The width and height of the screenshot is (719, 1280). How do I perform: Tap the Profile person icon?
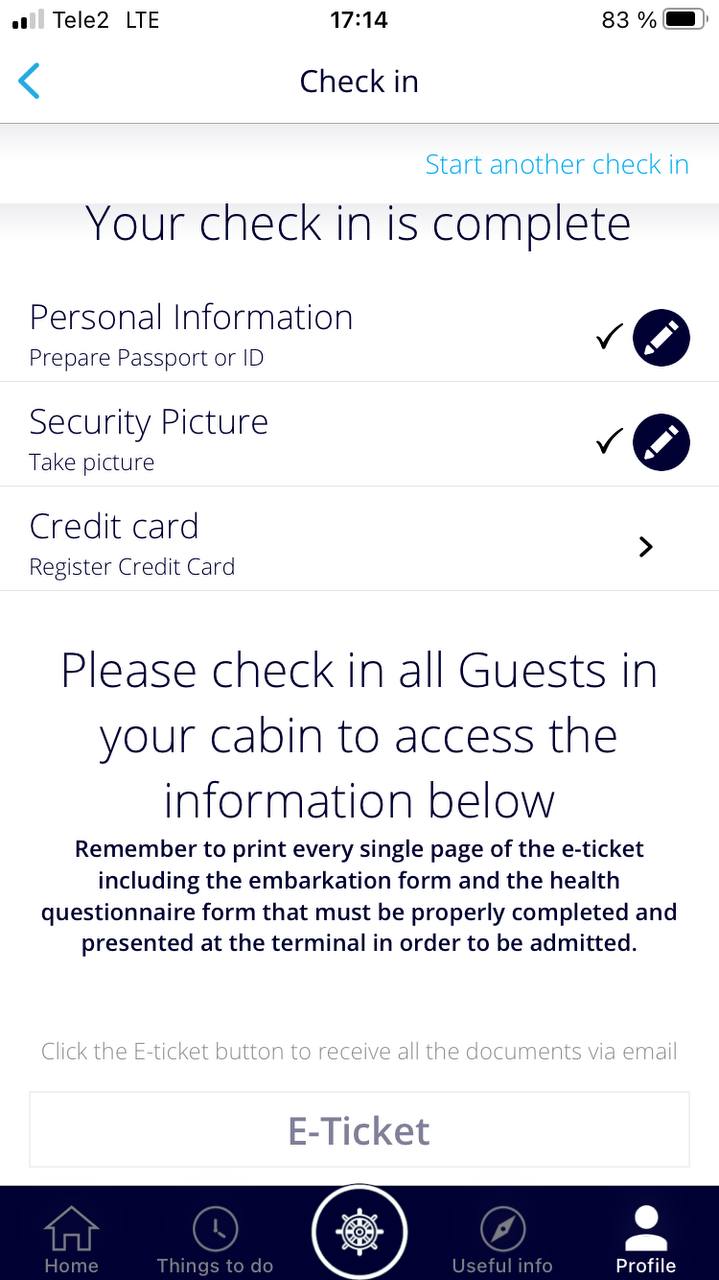[x=645, y=1228]
